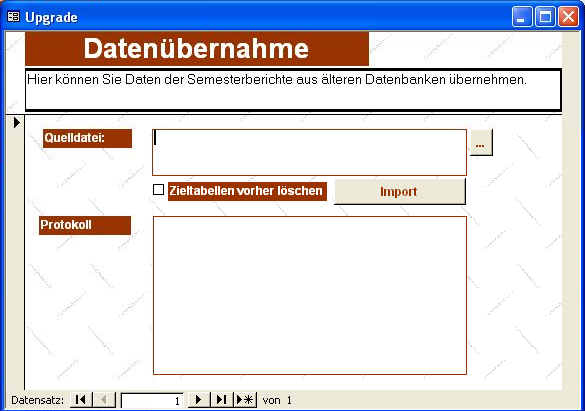Browse for the source file with the ... button
585x411 pixels.
click(x=481, y=143)
